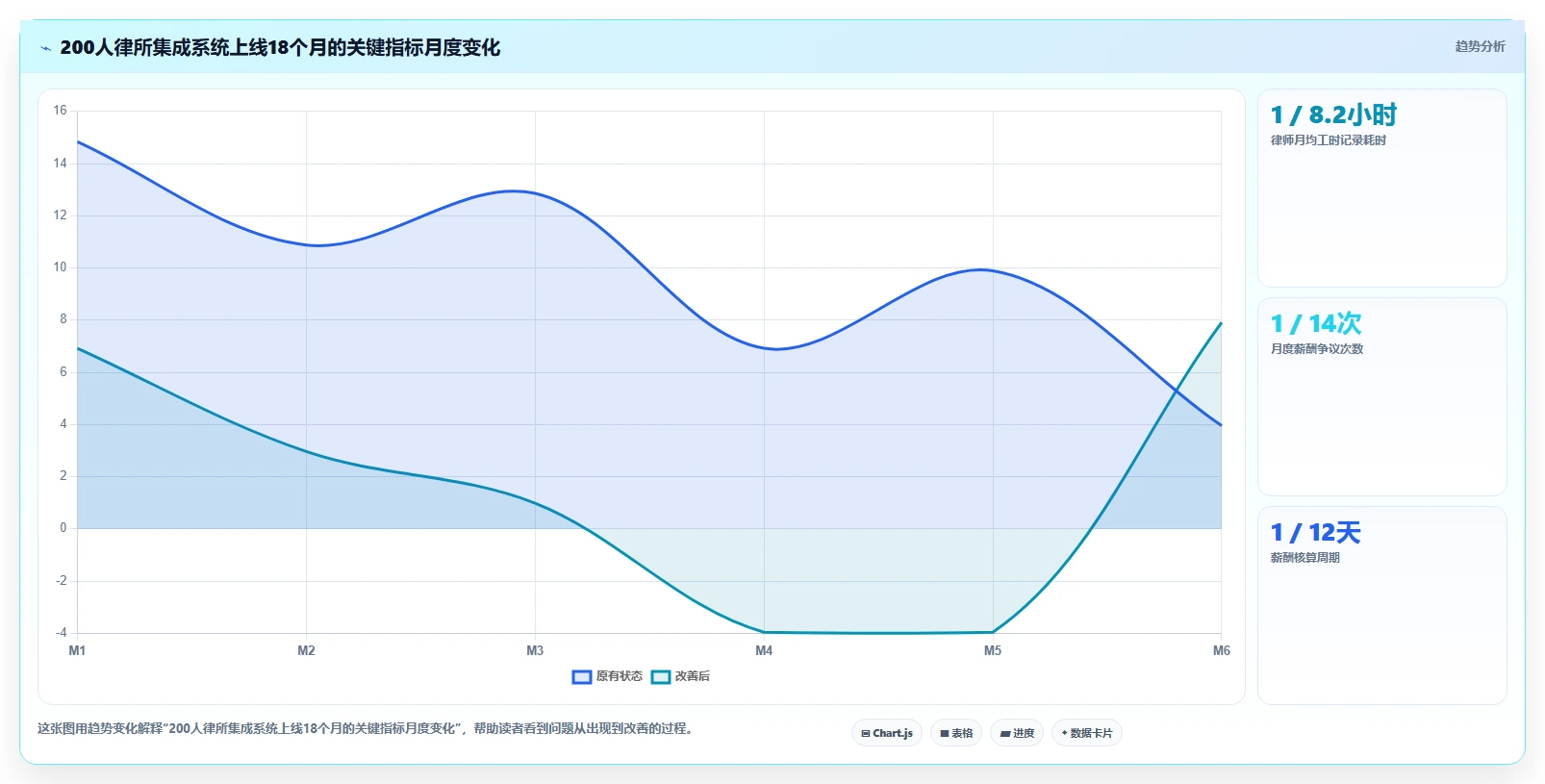Click the M5 x-axis label

tap(993, 650)
